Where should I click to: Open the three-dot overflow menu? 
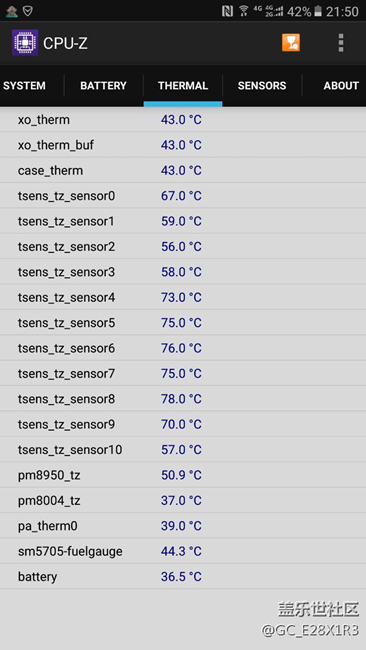[341, 43]
